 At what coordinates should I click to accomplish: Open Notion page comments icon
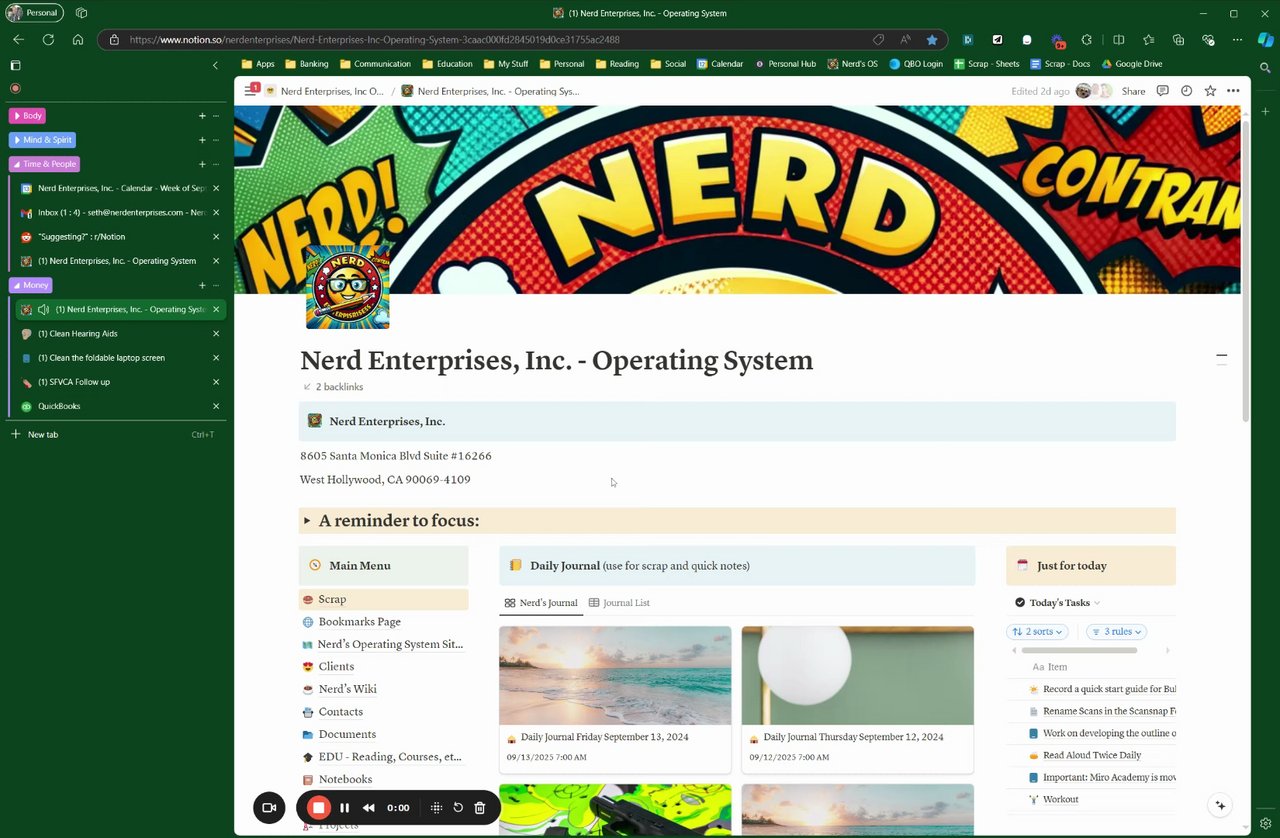pyautogui.click(x=1162, y=91)
